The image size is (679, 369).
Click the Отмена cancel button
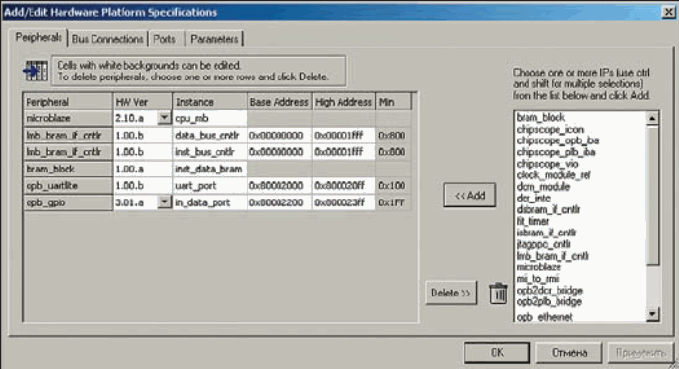[x=569, y=353]
